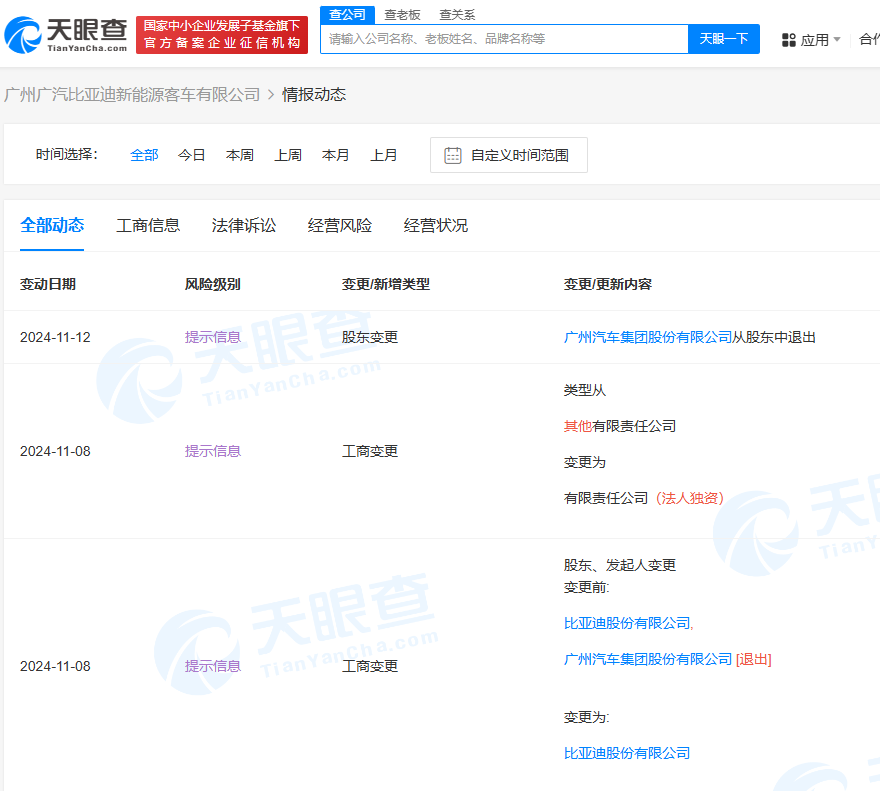Viewport: 880px width, 791px height.
Task: Click the 天眼一下 search button
Action: coord(723,39)
